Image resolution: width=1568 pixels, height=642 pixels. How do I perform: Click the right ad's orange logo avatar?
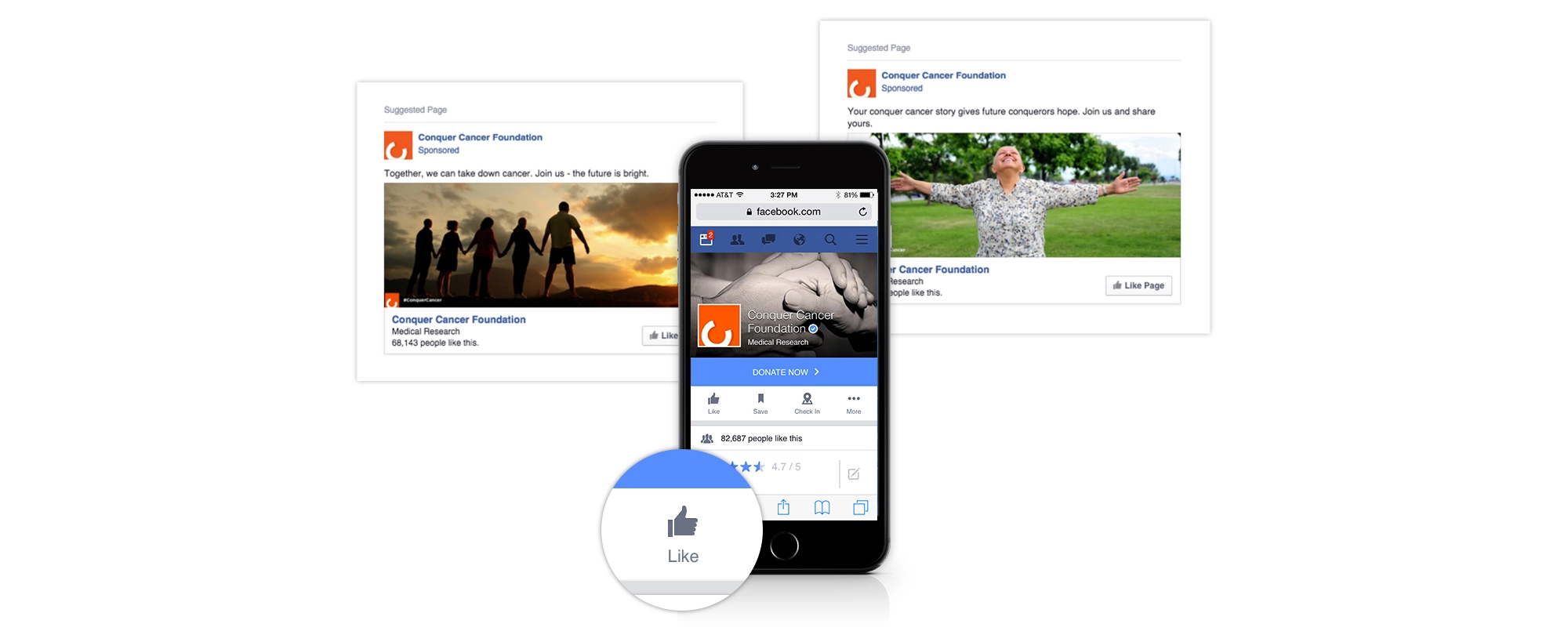pyautogui.click(x=862, y=83)
